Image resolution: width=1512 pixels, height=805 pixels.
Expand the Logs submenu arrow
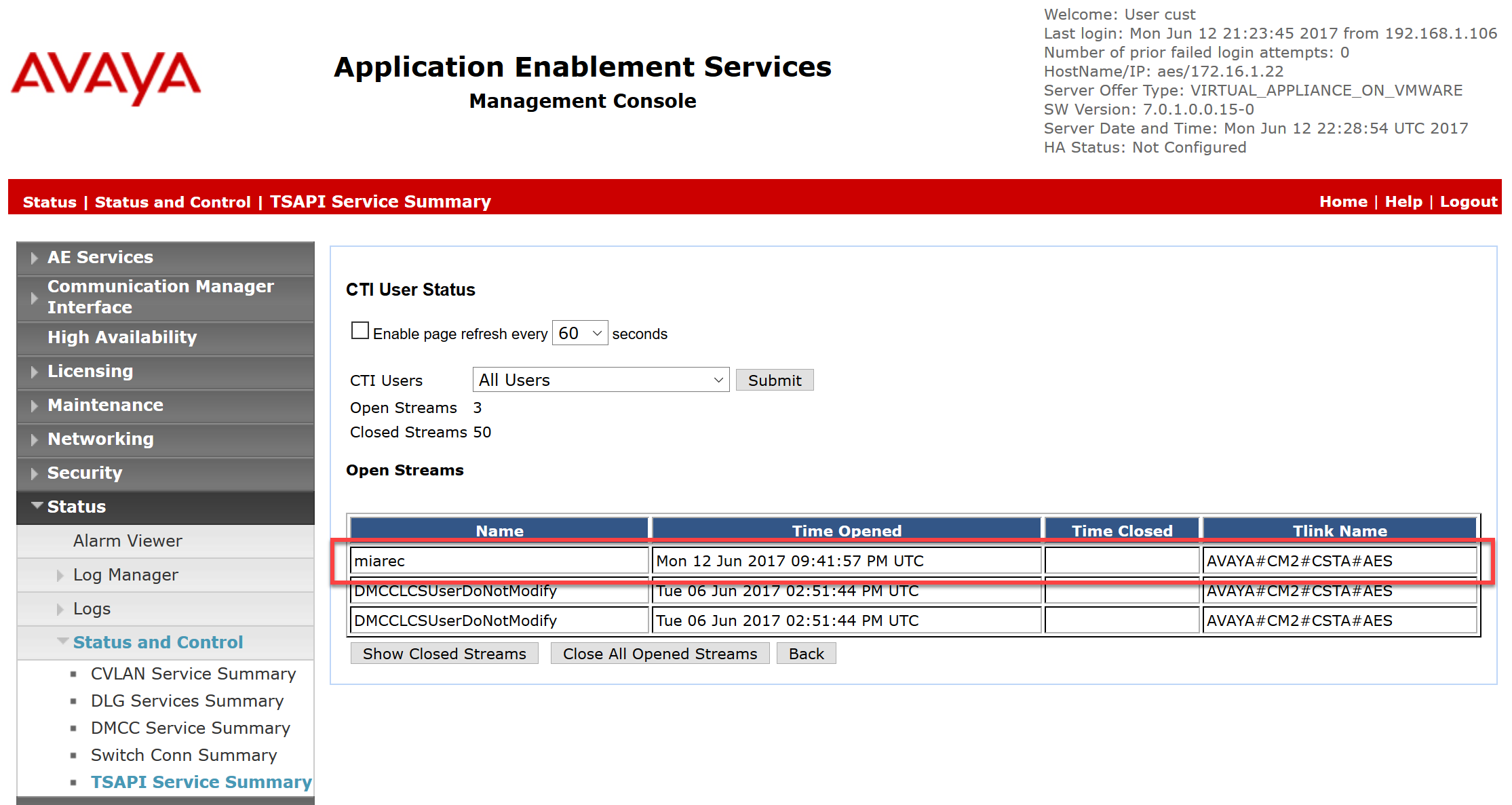point(60,609)
